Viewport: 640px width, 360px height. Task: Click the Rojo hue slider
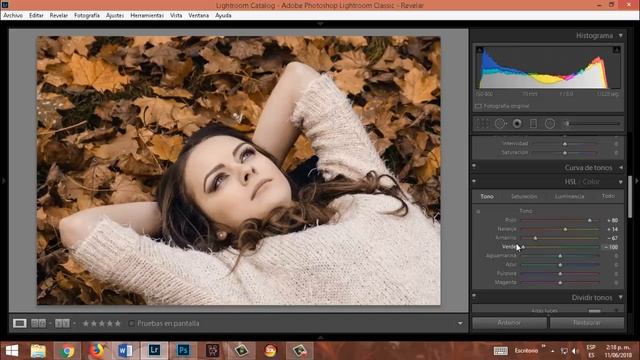560,220
